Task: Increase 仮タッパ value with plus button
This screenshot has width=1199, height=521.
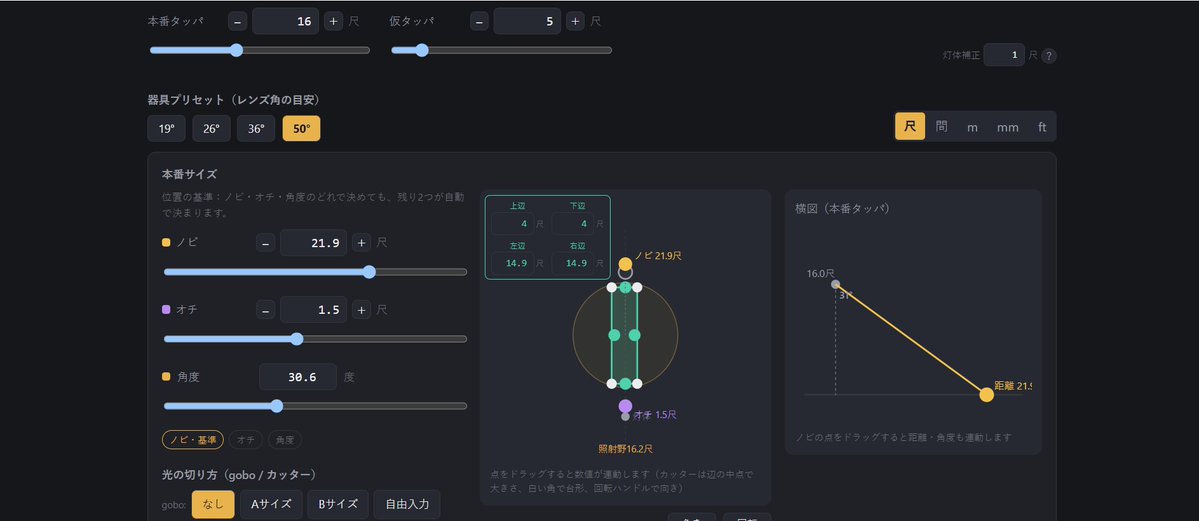Action: [x=575, y=21]
